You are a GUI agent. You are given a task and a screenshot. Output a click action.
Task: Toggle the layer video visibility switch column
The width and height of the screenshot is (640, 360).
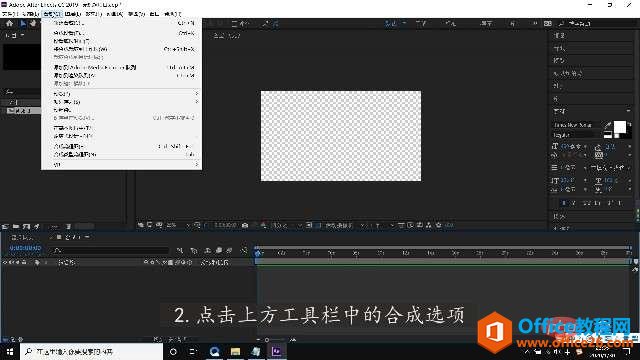point(5,262)
